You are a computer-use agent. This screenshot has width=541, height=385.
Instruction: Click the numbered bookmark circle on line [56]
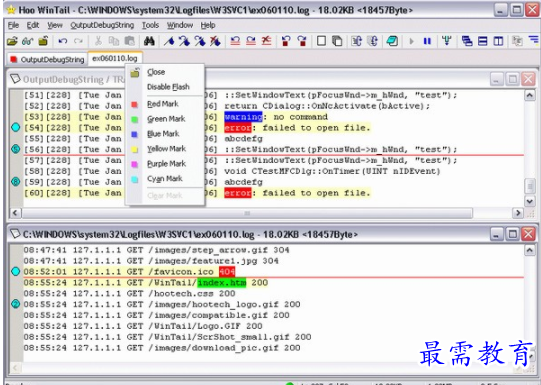(16, 149)
